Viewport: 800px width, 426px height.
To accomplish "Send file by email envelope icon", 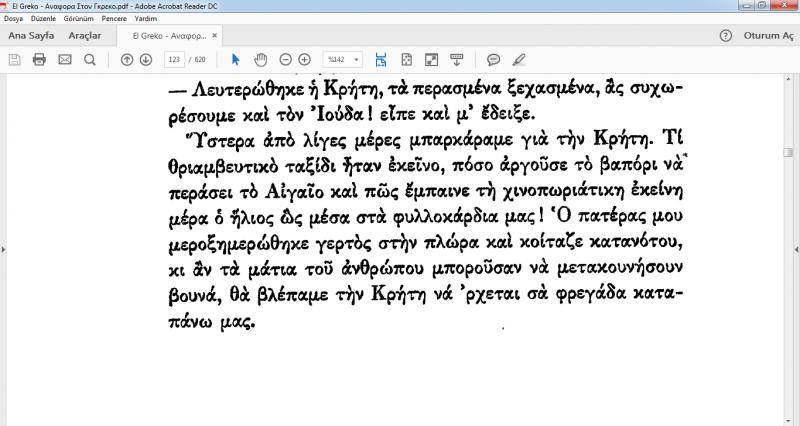I will click(x=65, y=60).
